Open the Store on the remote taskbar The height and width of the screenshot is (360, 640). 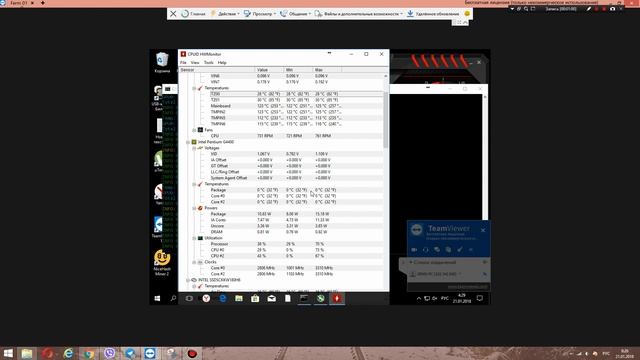(255, 299)
